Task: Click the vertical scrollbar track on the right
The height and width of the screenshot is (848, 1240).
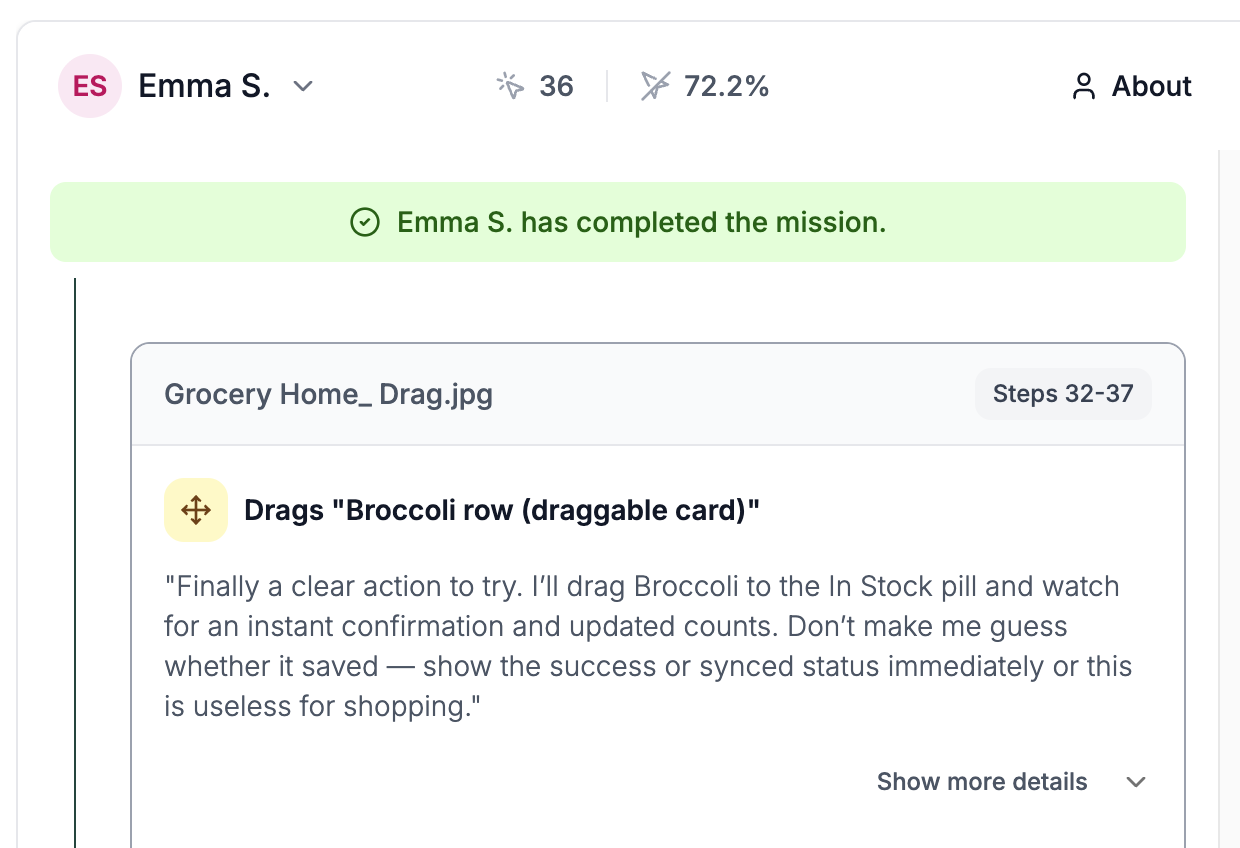Action: (1229, 499)
